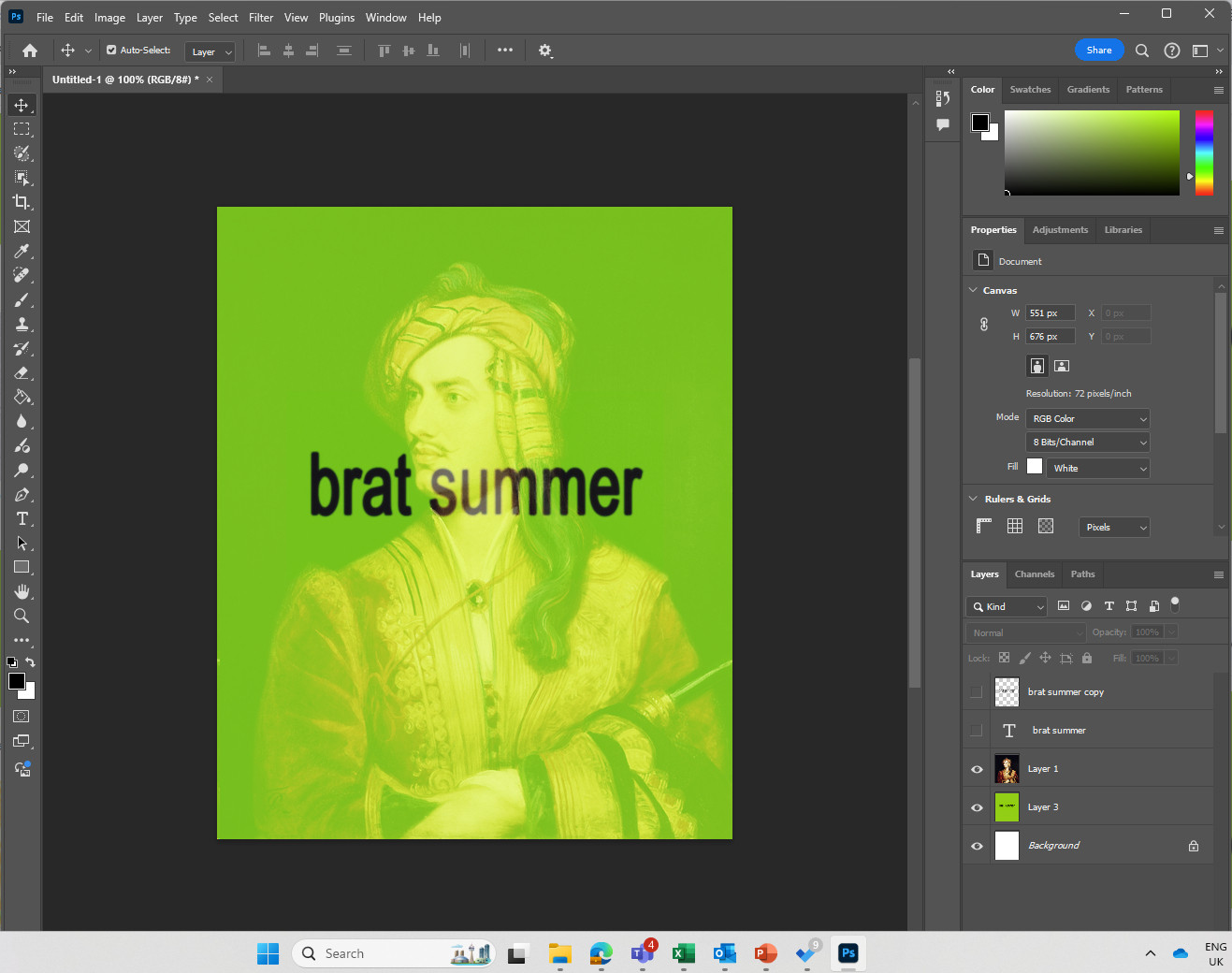Click the three-dots more options button
1232x973 pixels.
click(505, 51)
